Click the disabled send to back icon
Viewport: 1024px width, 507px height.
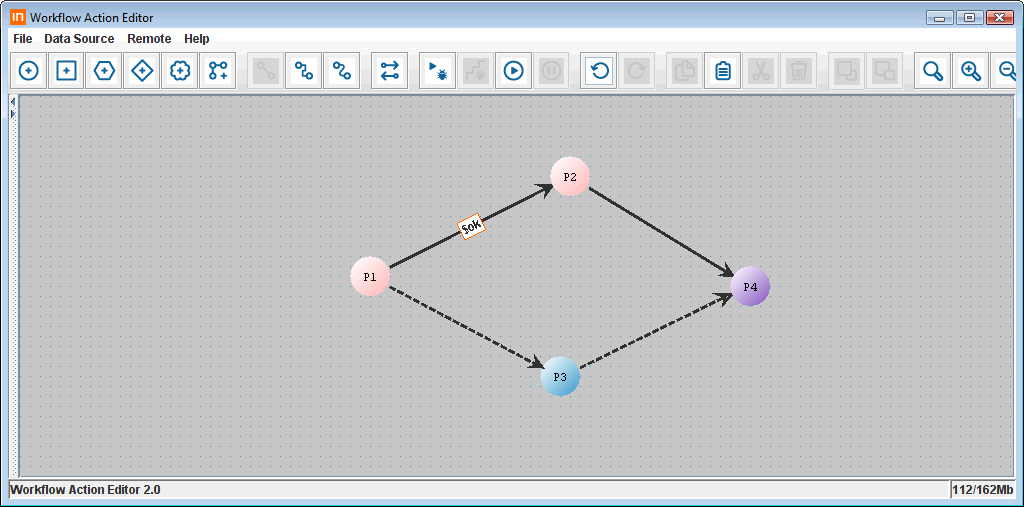coord(884,71)
